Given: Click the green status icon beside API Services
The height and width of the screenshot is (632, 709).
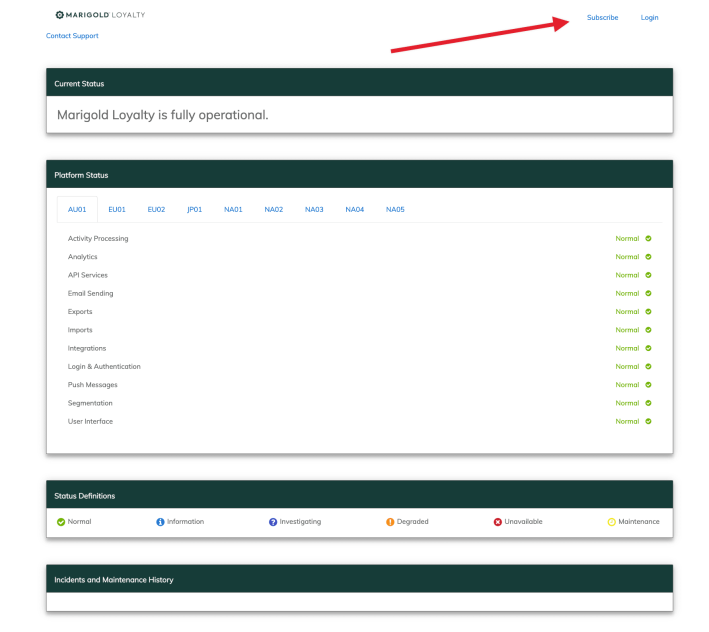Looking at the screenshot, I should click(x=648, y=275).
